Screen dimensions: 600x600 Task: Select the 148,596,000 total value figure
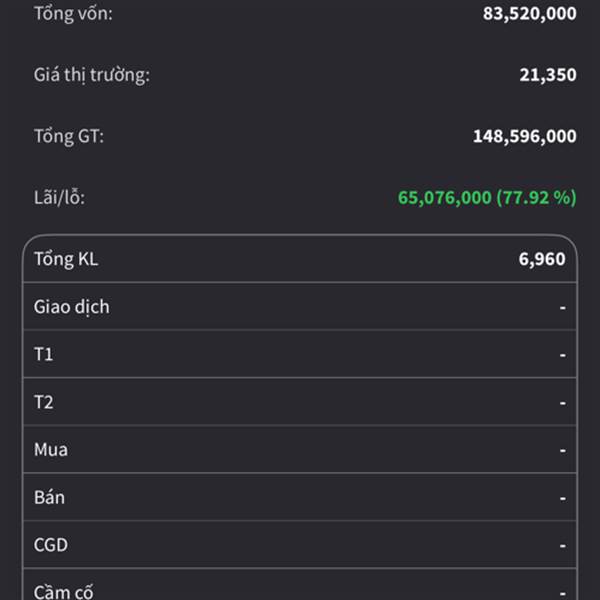pos(524,136)
